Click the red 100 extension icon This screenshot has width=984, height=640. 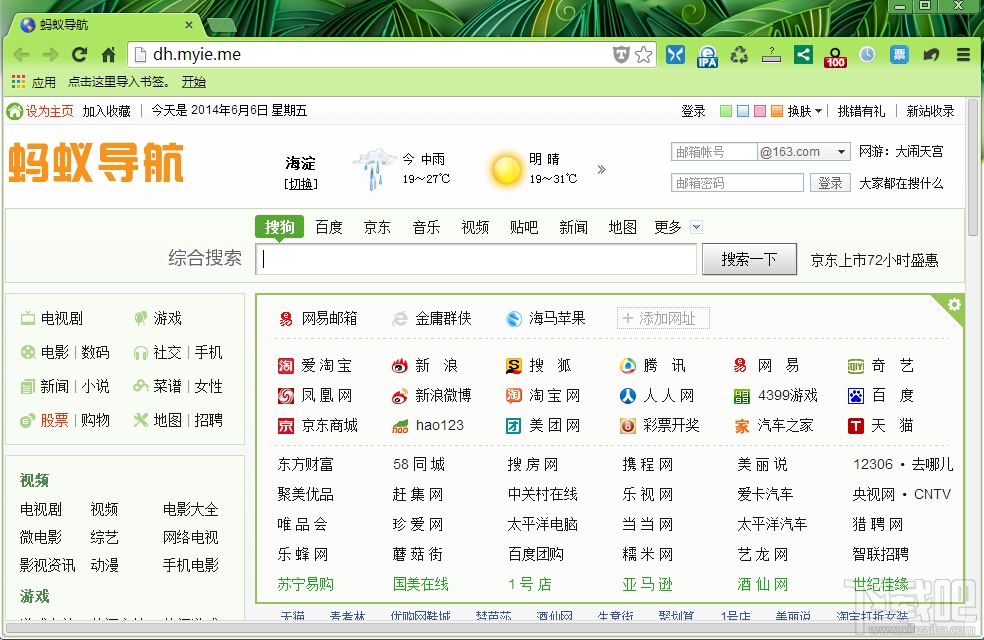pyautogui.click(x=835, y=56)
